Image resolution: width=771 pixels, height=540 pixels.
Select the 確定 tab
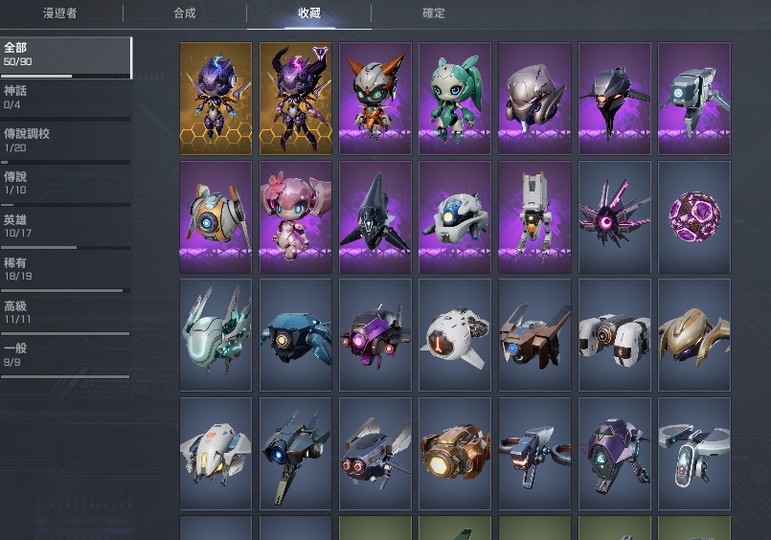(x=434, y=13)
